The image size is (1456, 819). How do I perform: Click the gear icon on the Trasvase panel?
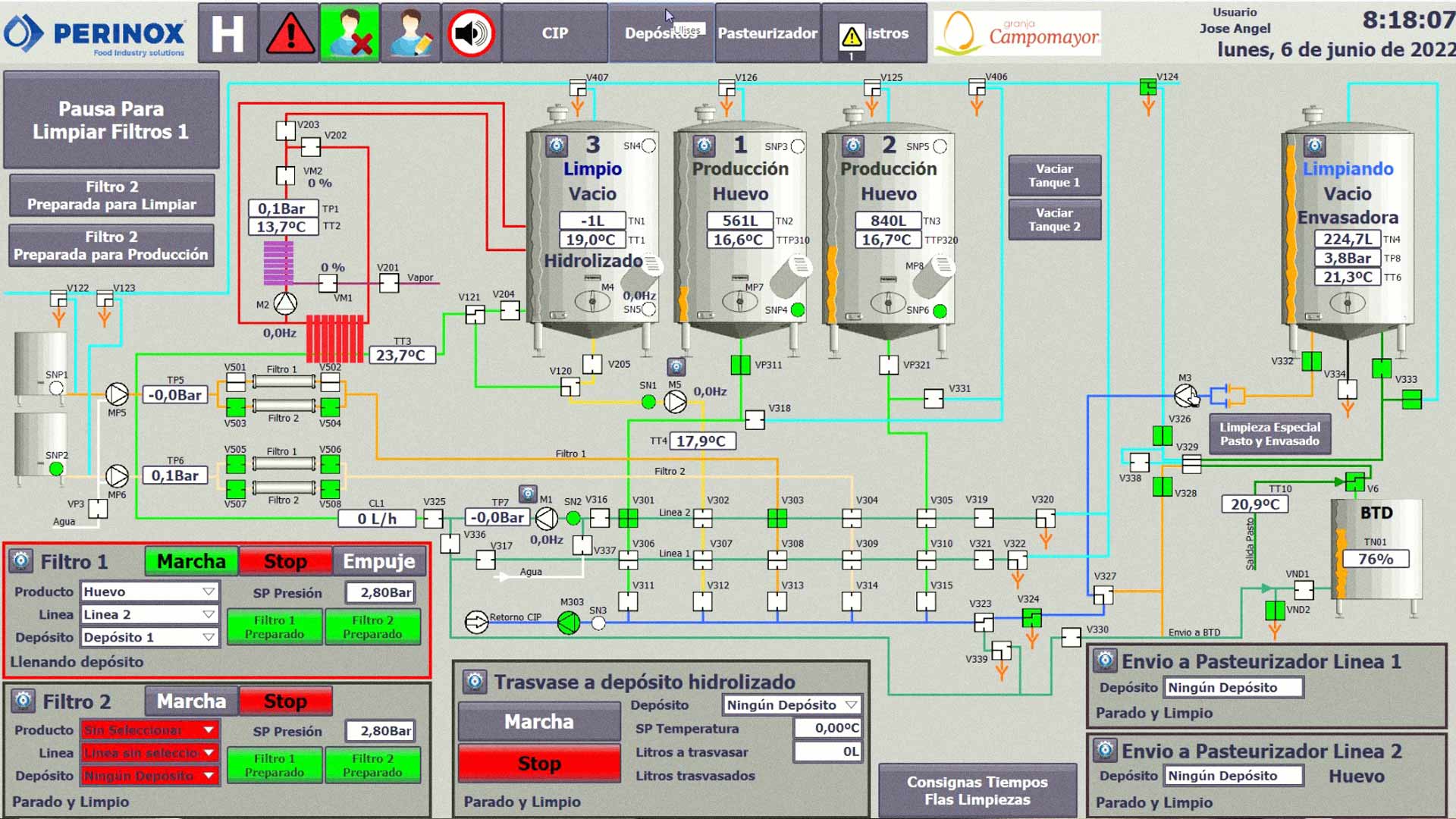(475, 681)
